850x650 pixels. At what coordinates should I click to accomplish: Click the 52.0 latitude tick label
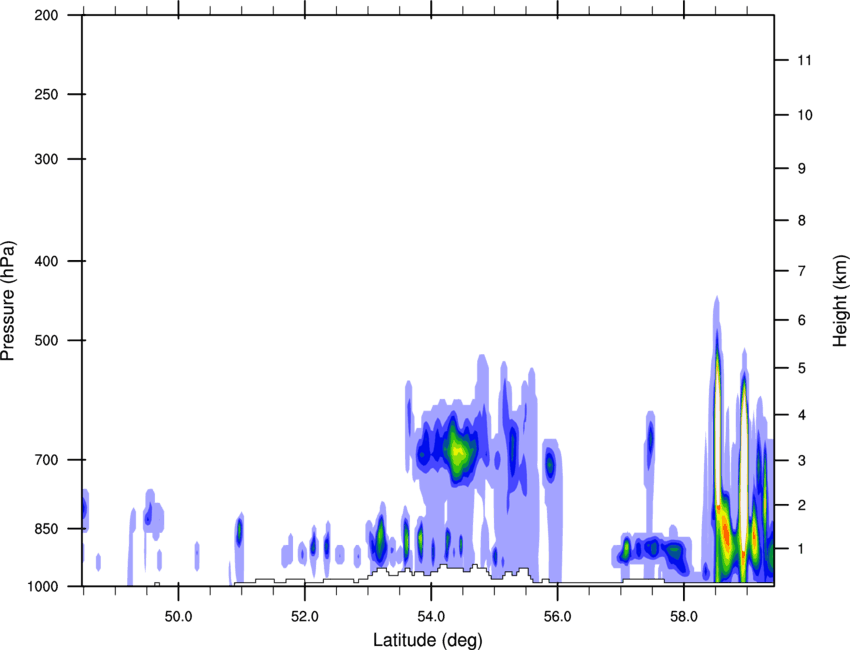(305, 617)
